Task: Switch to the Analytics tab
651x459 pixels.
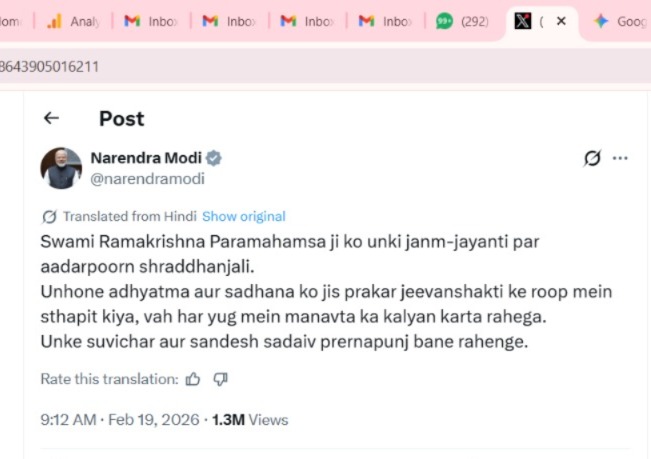Action: [73, 21]
